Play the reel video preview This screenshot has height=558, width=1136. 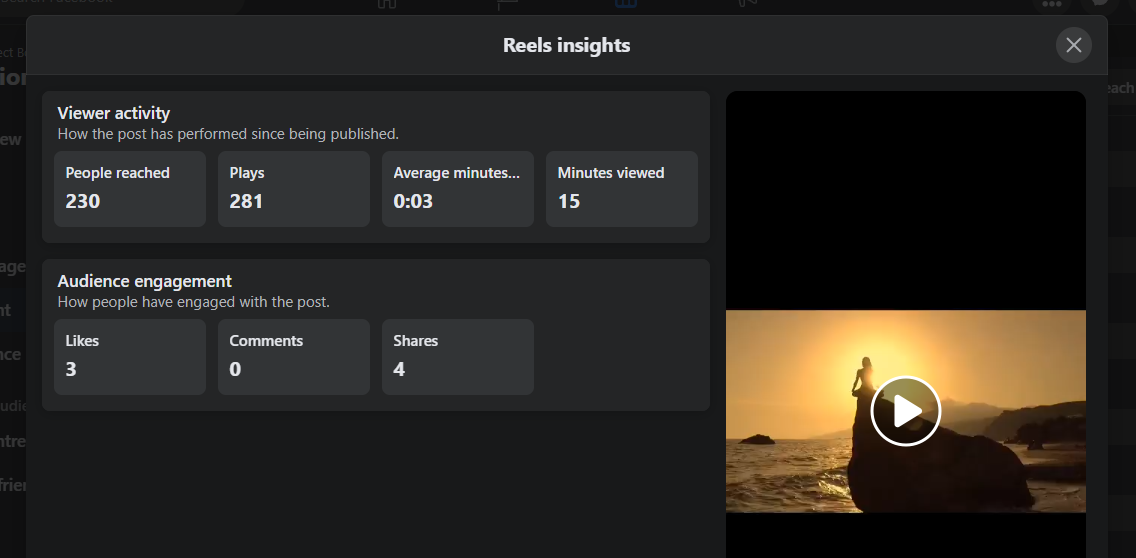pyautogui.click(x=905, y=411)
